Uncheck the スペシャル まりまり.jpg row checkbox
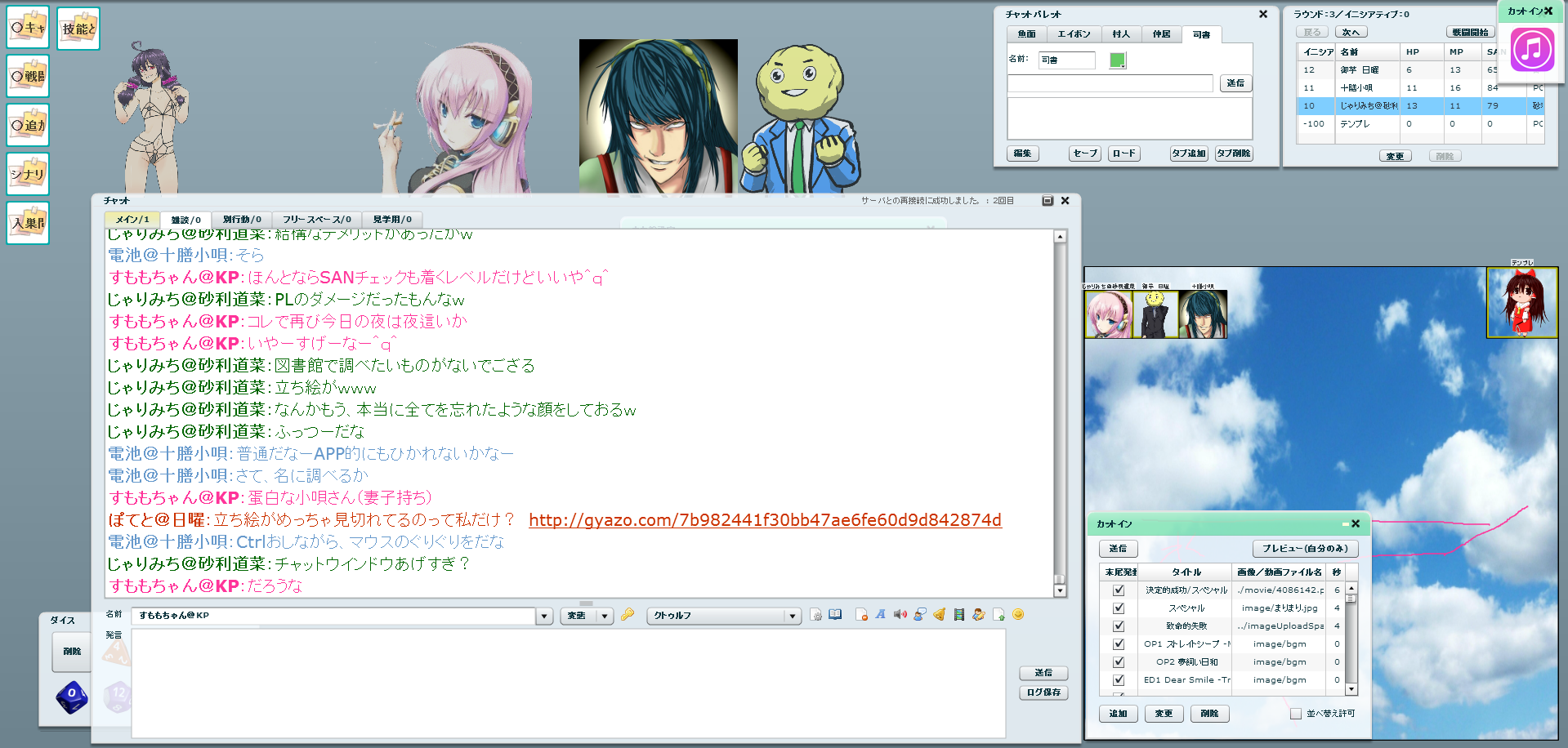 [x=1119, y=608]
